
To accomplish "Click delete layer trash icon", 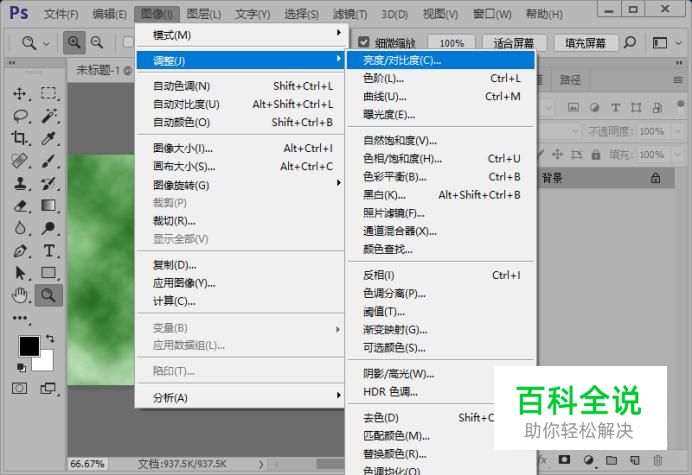I will (658, 460).
